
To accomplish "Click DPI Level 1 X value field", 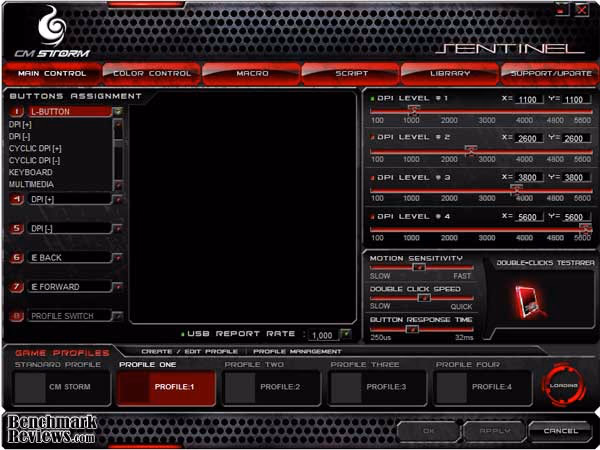I will (x=528, y=99).
